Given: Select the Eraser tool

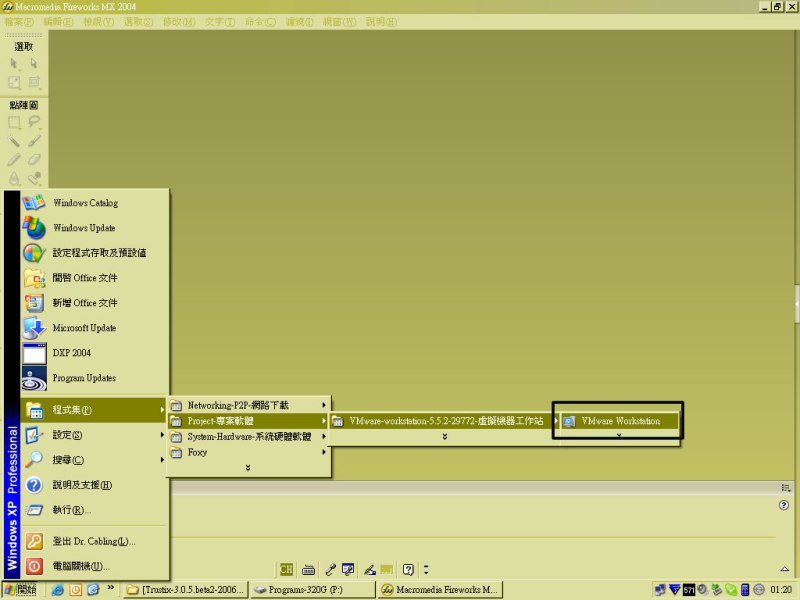Looking at the screenshot, I should point(34,160).
